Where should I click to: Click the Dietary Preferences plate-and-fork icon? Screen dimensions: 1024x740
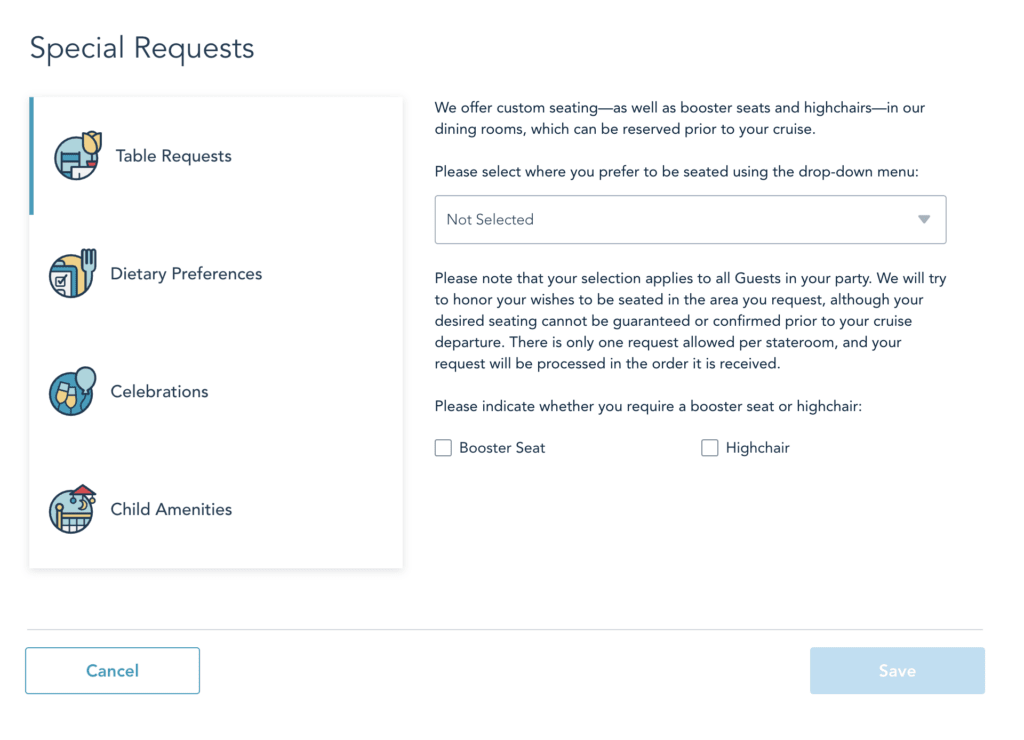(72, 273)
